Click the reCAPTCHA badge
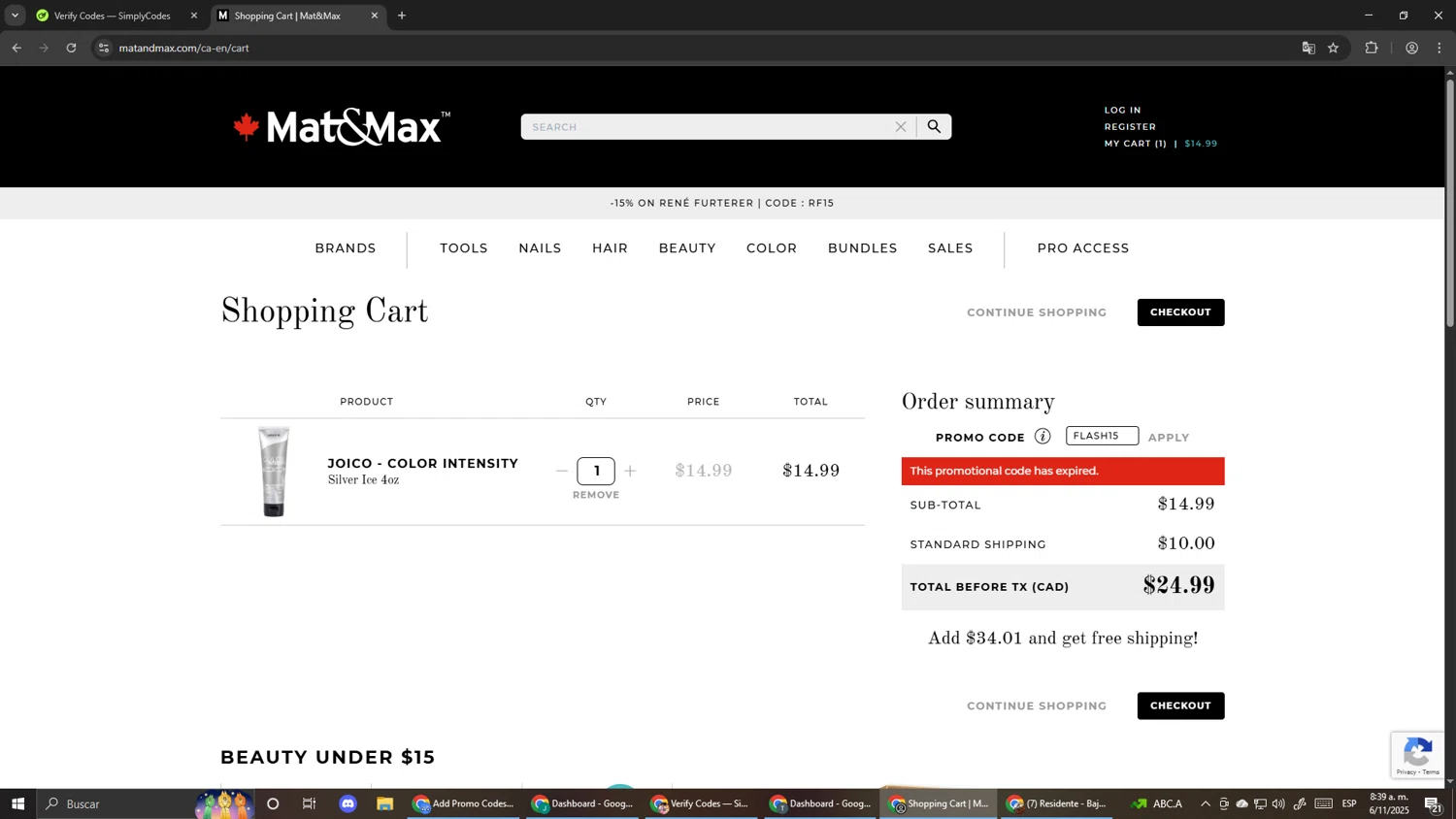Image resolution: width=1456 pixels, height=819 pixels. pyautogui.click(x=1418, y=755)
